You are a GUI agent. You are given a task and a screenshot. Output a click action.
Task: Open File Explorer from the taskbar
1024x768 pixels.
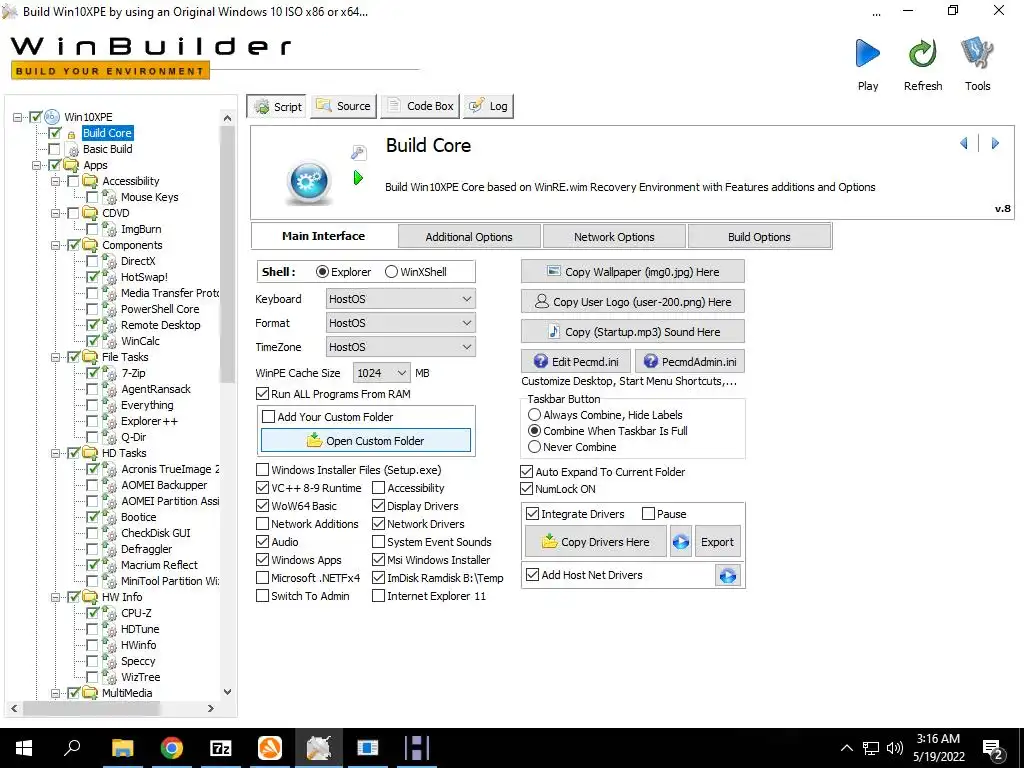[122, 748]
